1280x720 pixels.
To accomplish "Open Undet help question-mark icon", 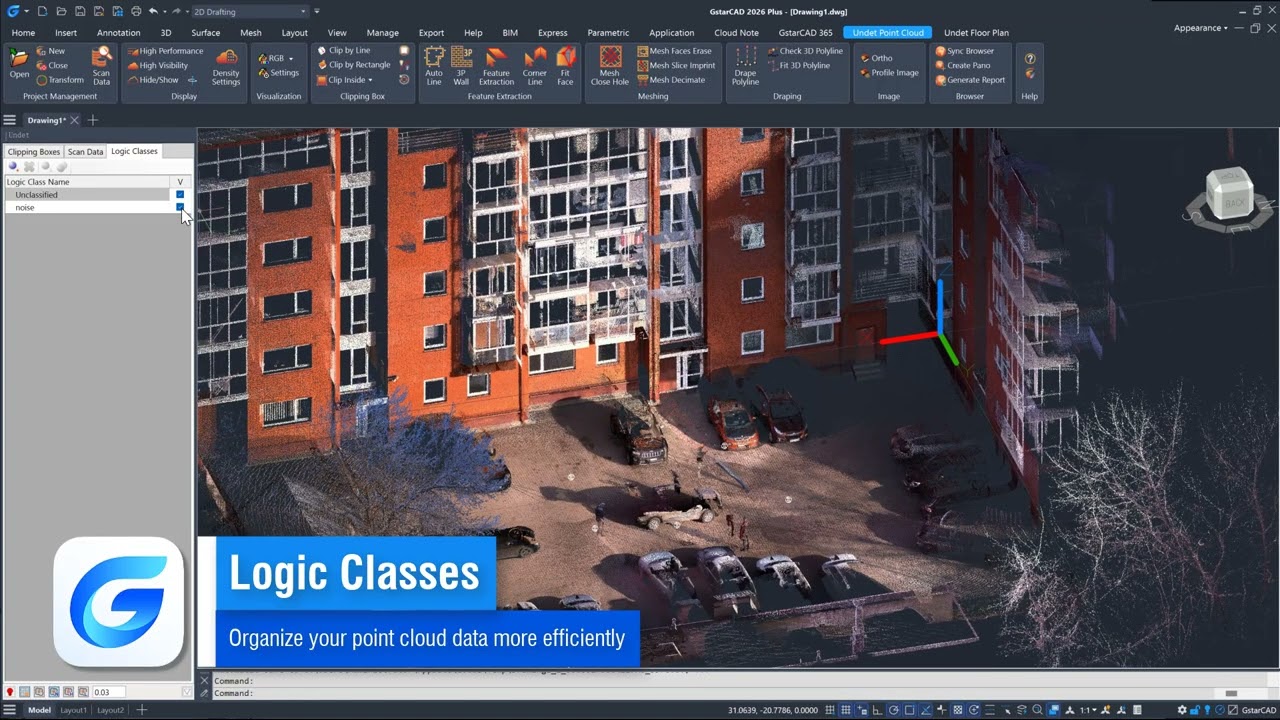I will pyautogui.click(x=1030, y=59).
